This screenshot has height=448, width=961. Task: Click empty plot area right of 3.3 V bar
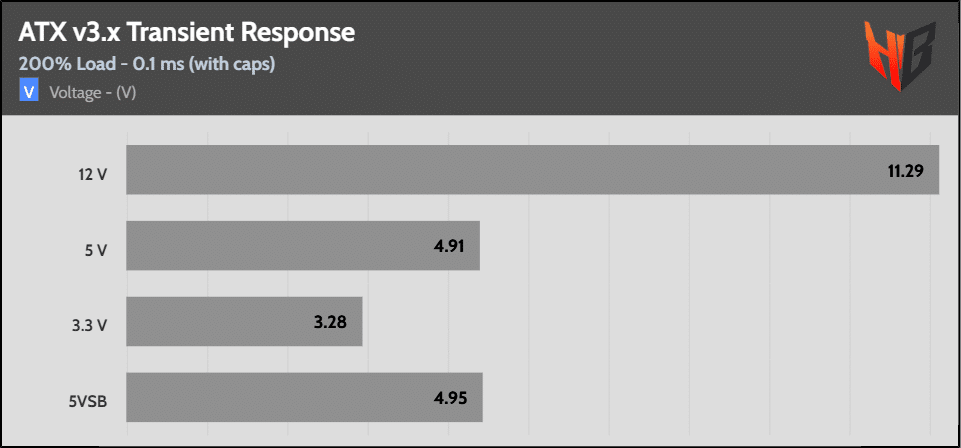[x=650, y=322]
